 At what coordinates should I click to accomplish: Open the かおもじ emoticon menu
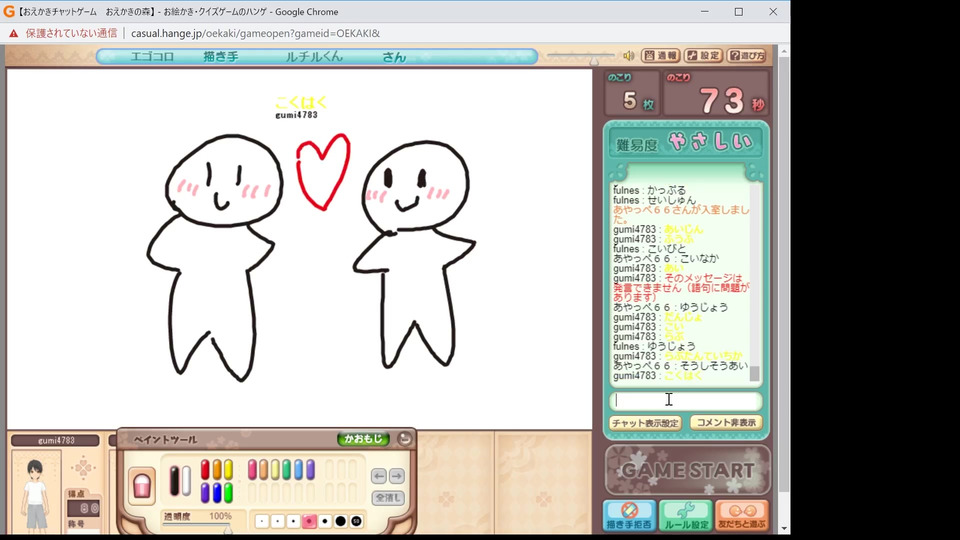tap(362, 439)
